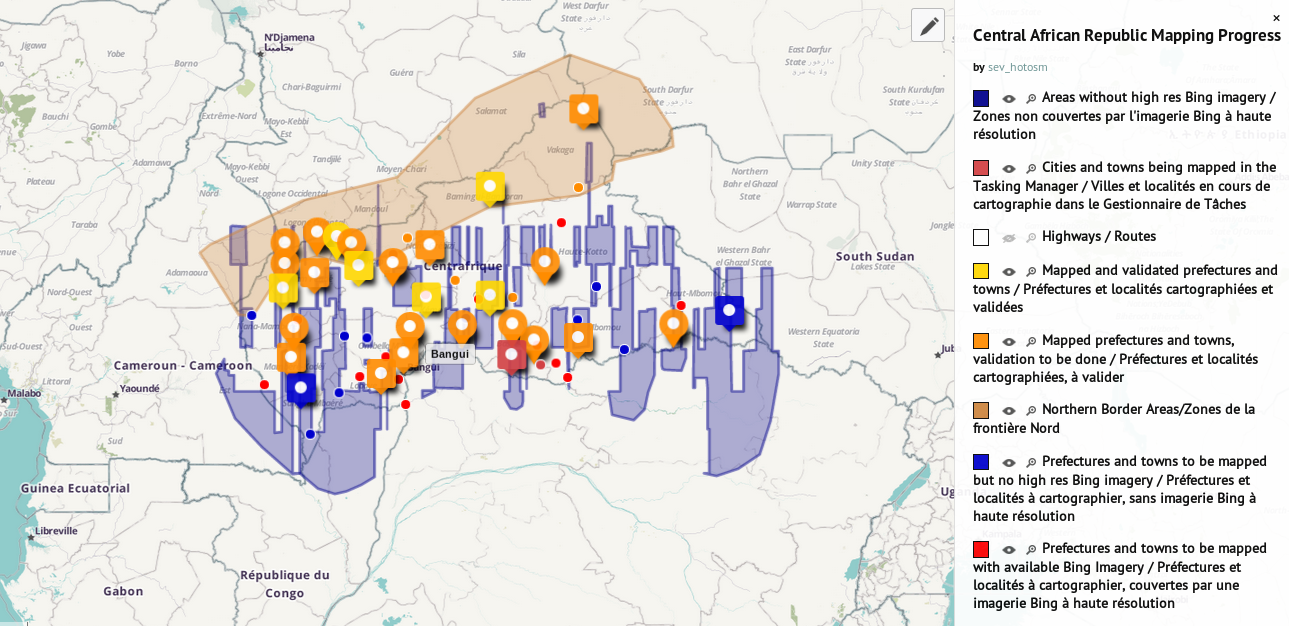1289x626 pixels.
Task: Click bright red swatch for available Bing imagery
Action: click(981, 549)
